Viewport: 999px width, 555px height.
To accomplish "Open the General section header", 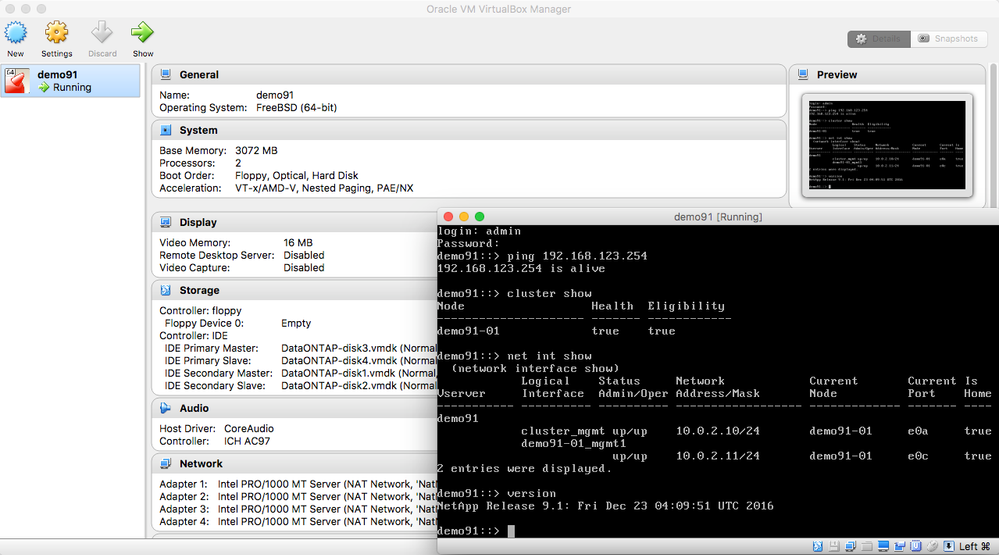I will 199,75.
